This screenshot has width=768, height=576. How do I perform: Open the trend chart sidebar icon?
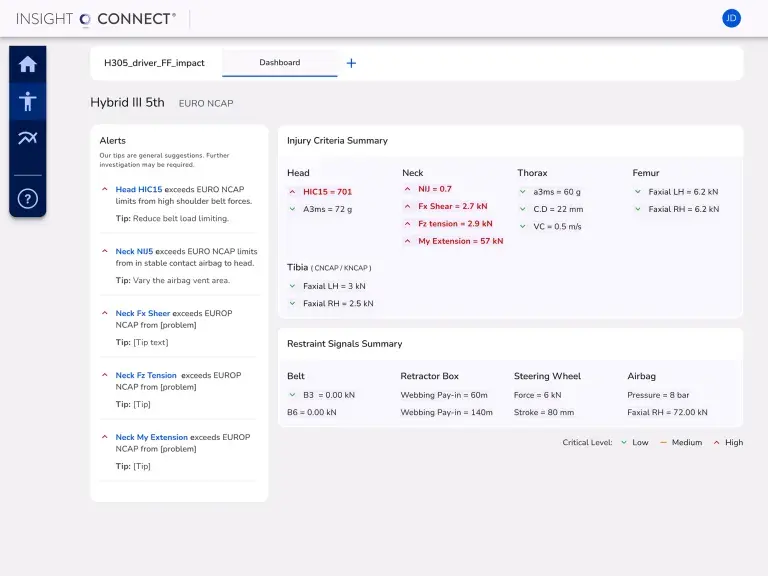28,138
